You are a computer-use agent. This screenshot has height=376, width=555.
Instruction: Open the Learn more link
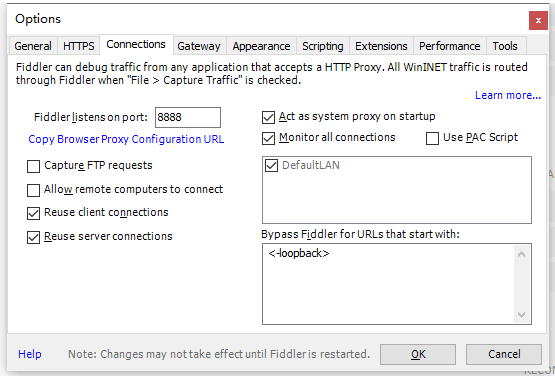tap(508, 95)
